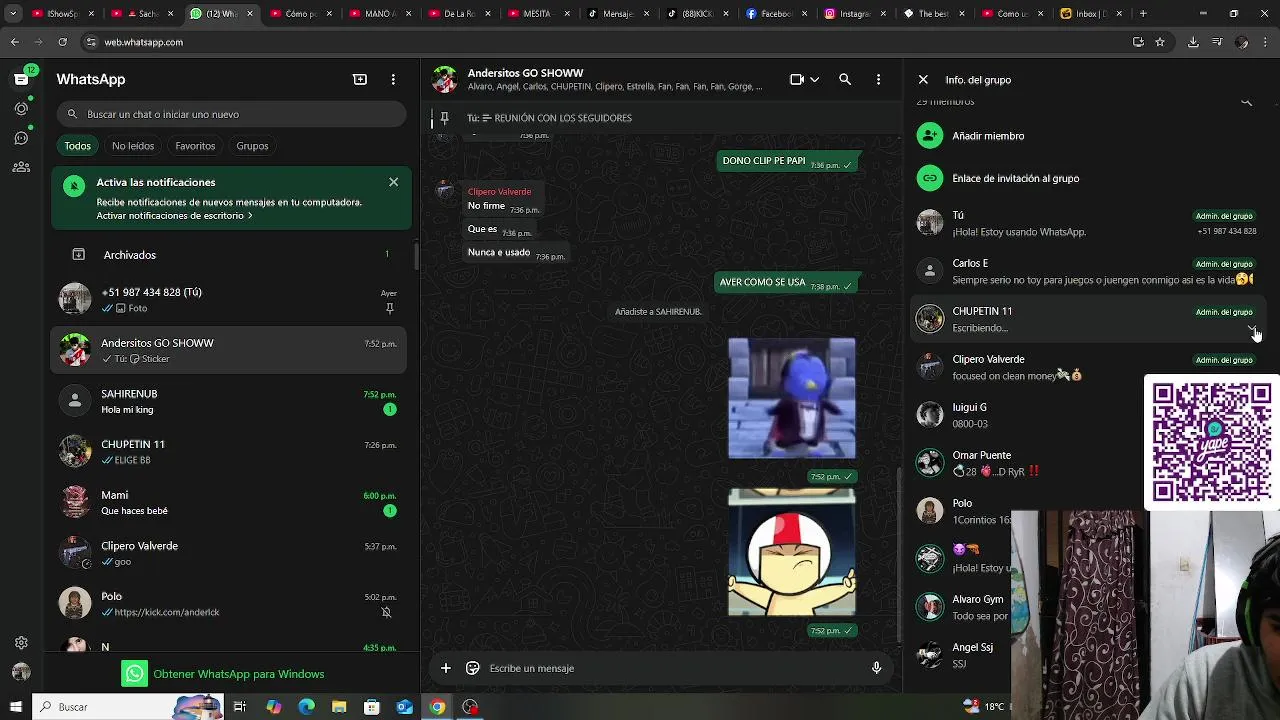Screen dimensions: 1280x720
Task: Click the taskbar Buscar search box
Action: click(x=127, y=707)
